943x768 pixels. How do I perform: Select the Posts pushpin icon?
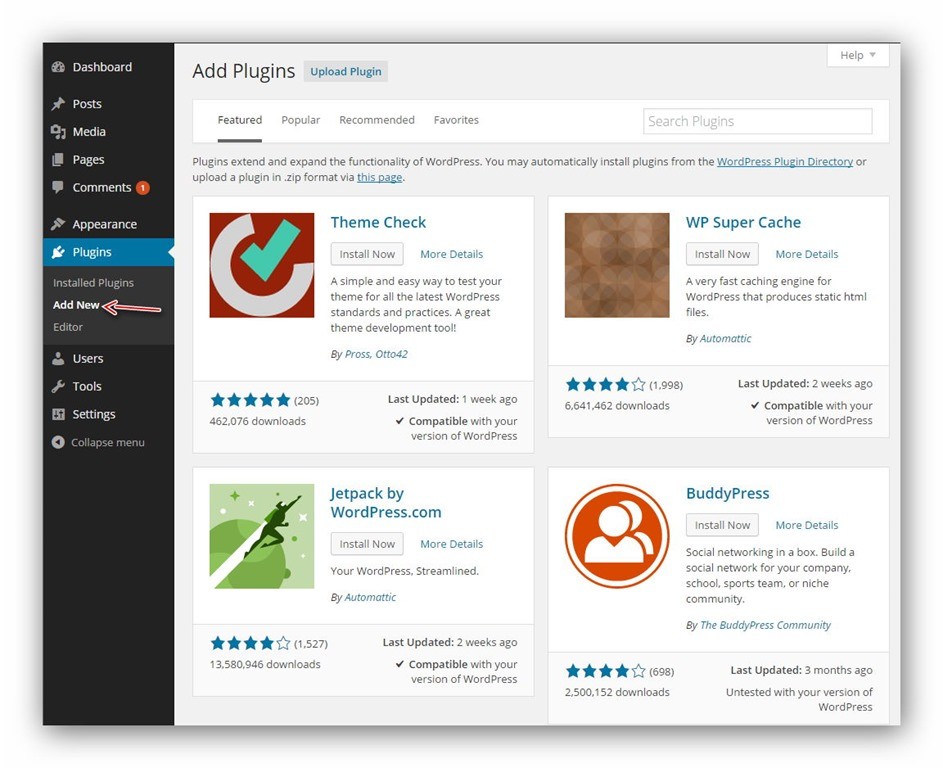(x=59, y=103)
